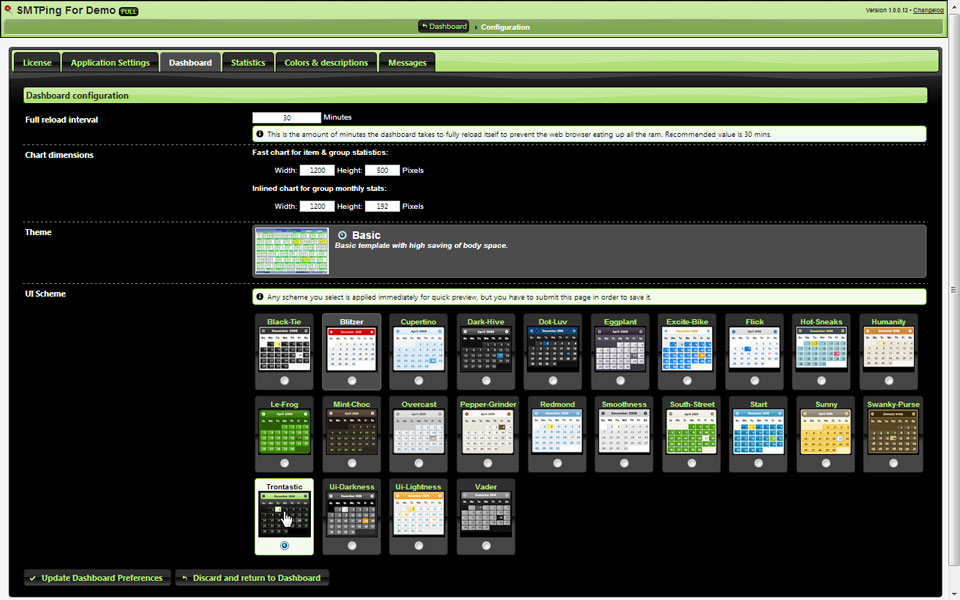The width and height of the screenshot is (960, 600).
Task: Open the Changelog link
Action: 934,10
